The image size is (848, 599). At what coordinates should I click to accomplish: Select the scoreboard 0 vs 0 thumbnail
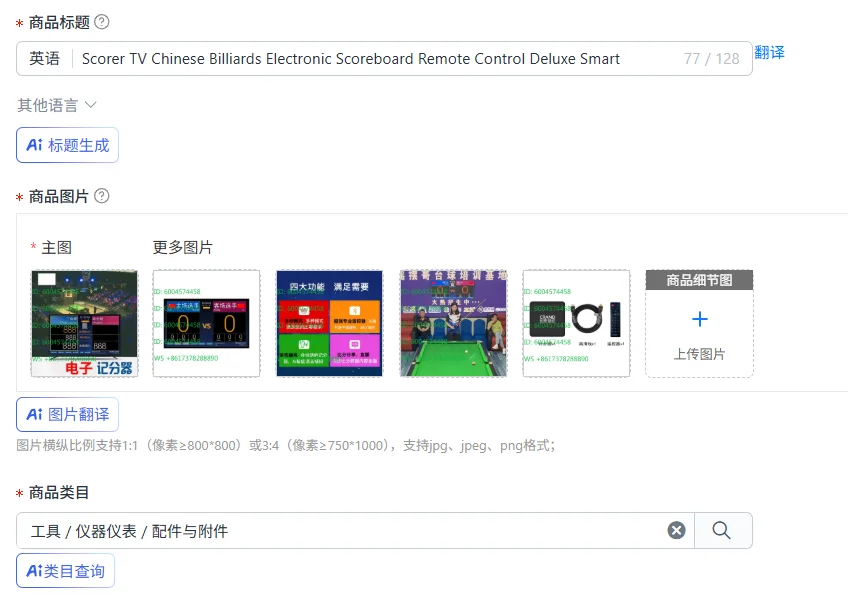pos(207,323)
